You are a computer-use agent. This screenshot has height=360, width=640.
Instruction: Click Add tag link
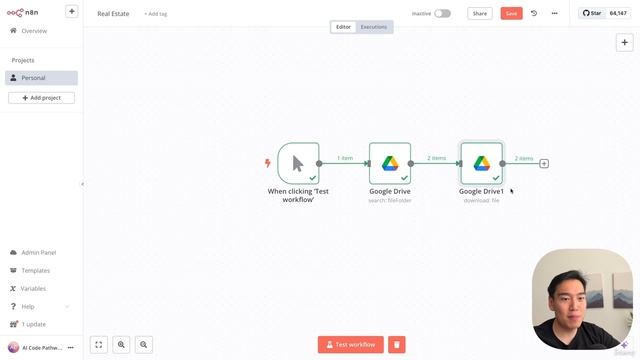pyautogui.click(x=156, y=14)
